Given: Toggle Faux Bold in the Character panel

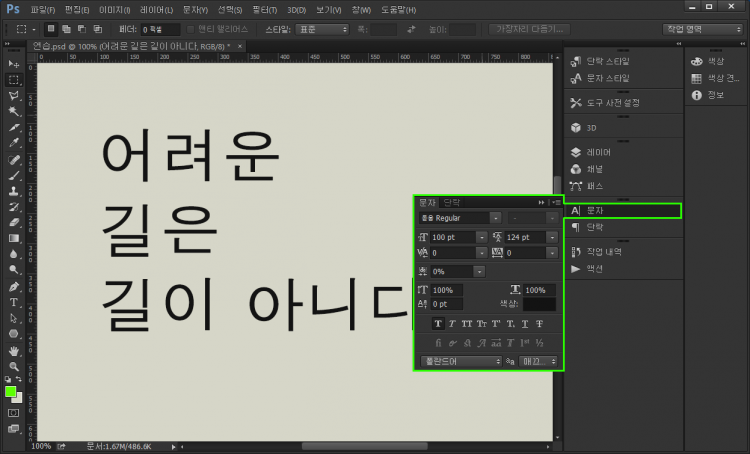Looking at the screenshot, I should [x=438, y=323].
